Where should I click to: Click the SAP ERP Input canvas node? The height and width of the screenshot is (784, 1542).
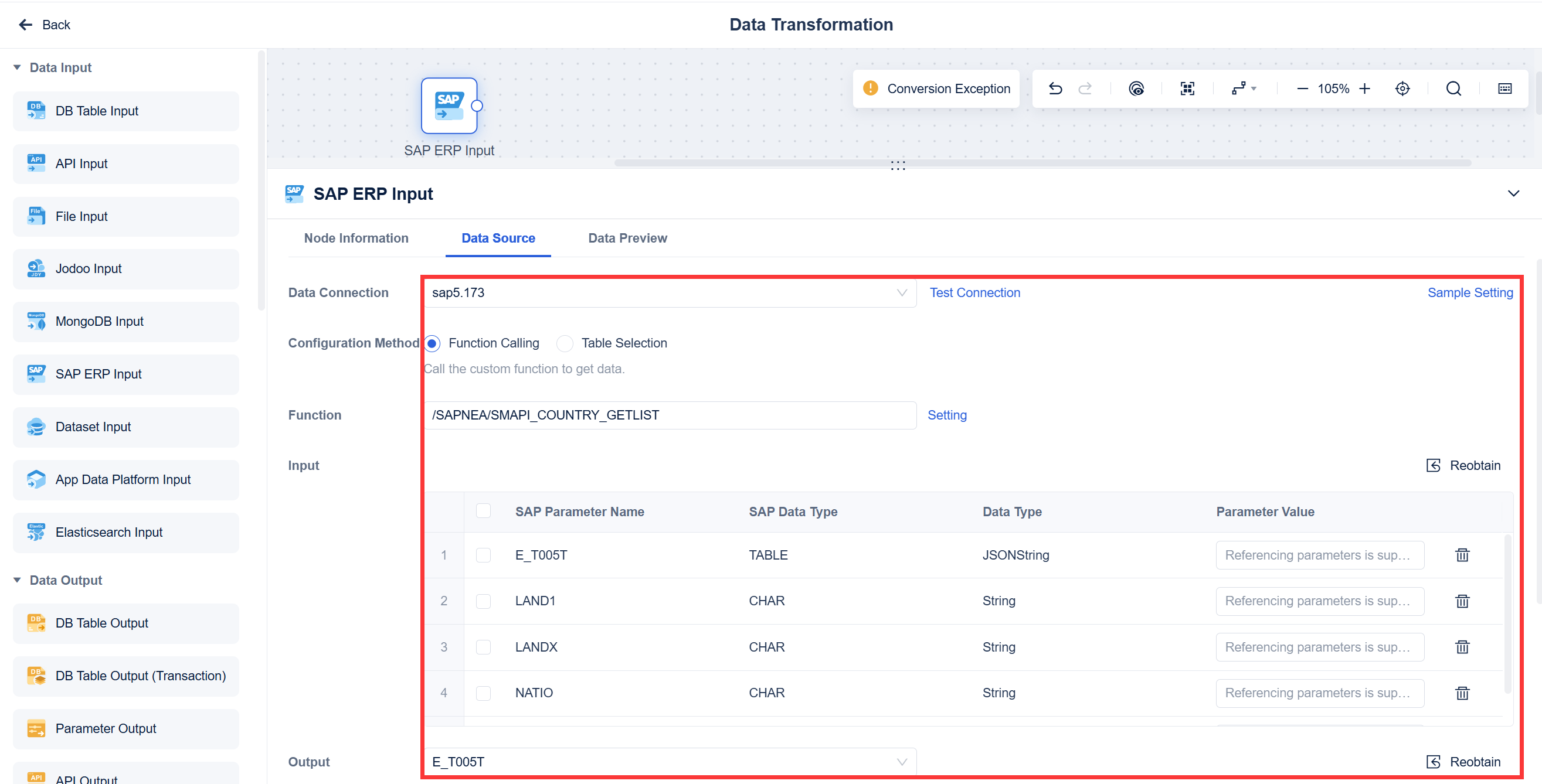[x=449, y=106]
